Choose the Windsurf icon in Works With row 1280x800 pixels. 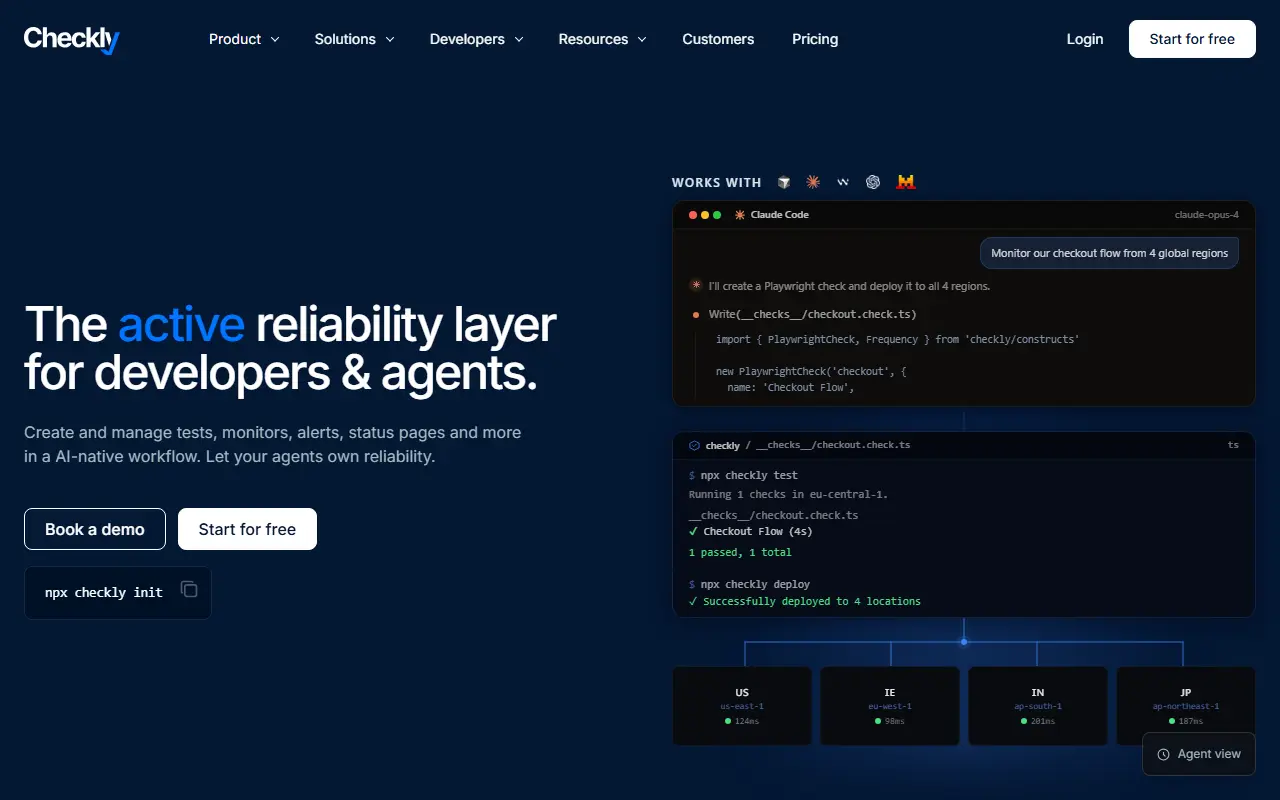[x=843, y=182]
